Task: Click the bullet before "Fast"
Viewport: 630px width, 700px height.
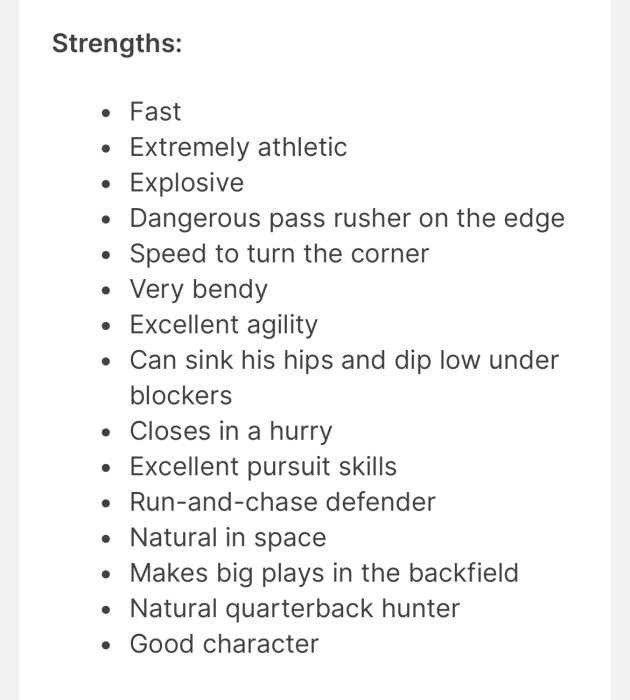Action: coord(106,113)
